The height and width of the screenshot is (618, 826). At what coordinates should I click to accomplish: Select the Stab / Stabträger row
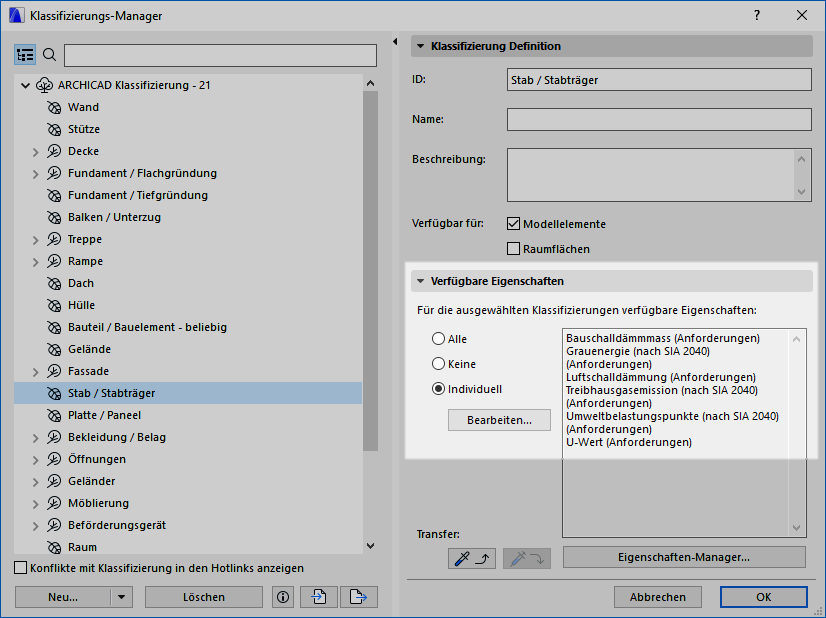pos(188,393)
